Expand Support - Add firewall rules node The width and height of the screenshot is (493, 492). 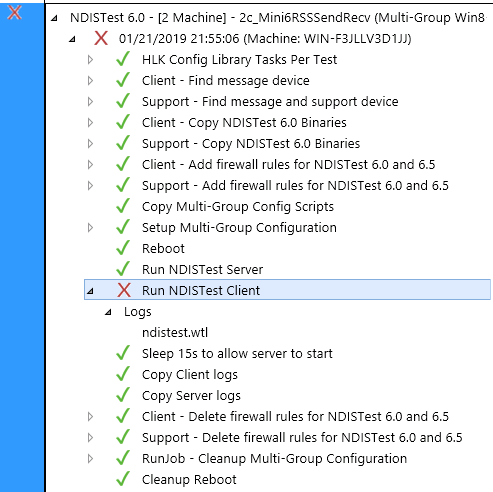click(90, 186)
